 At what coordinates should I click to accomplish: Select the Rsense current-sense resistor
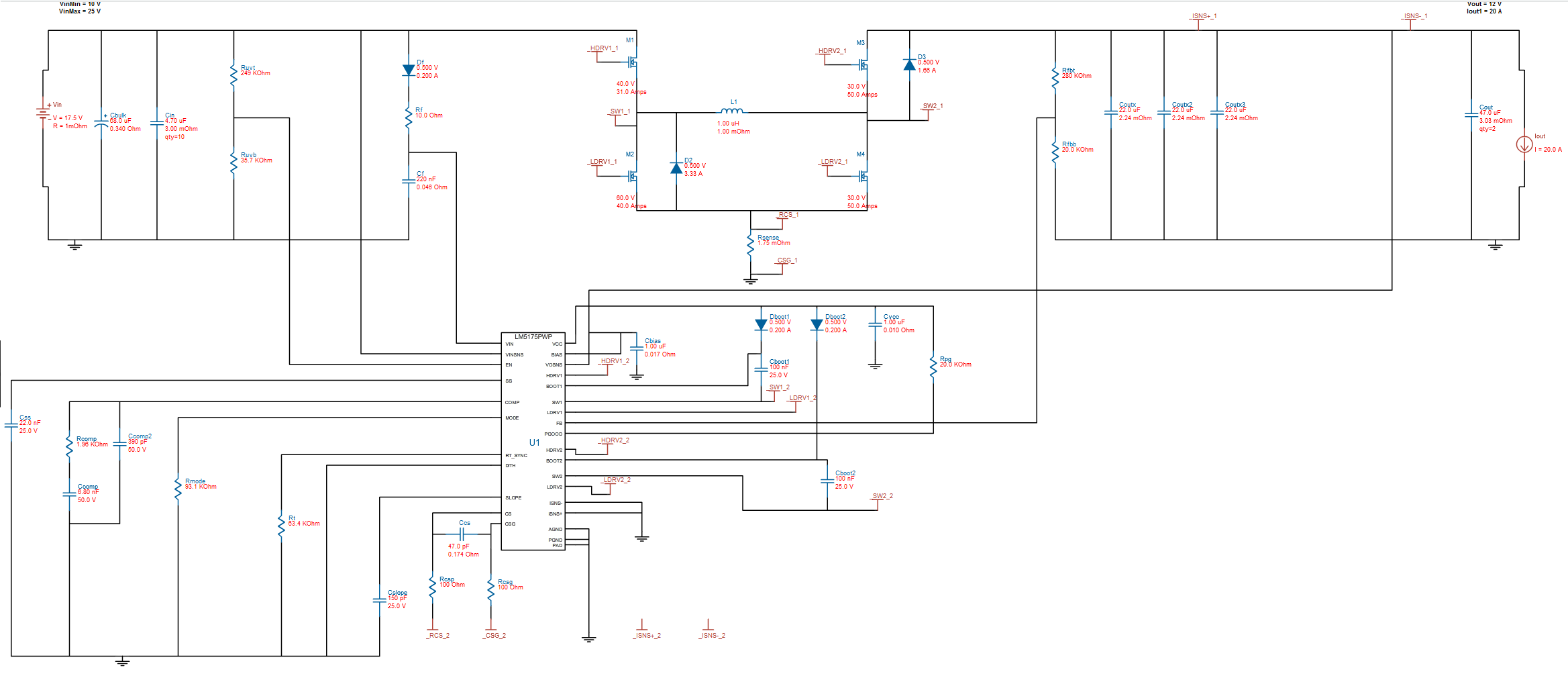coord(751,246)
